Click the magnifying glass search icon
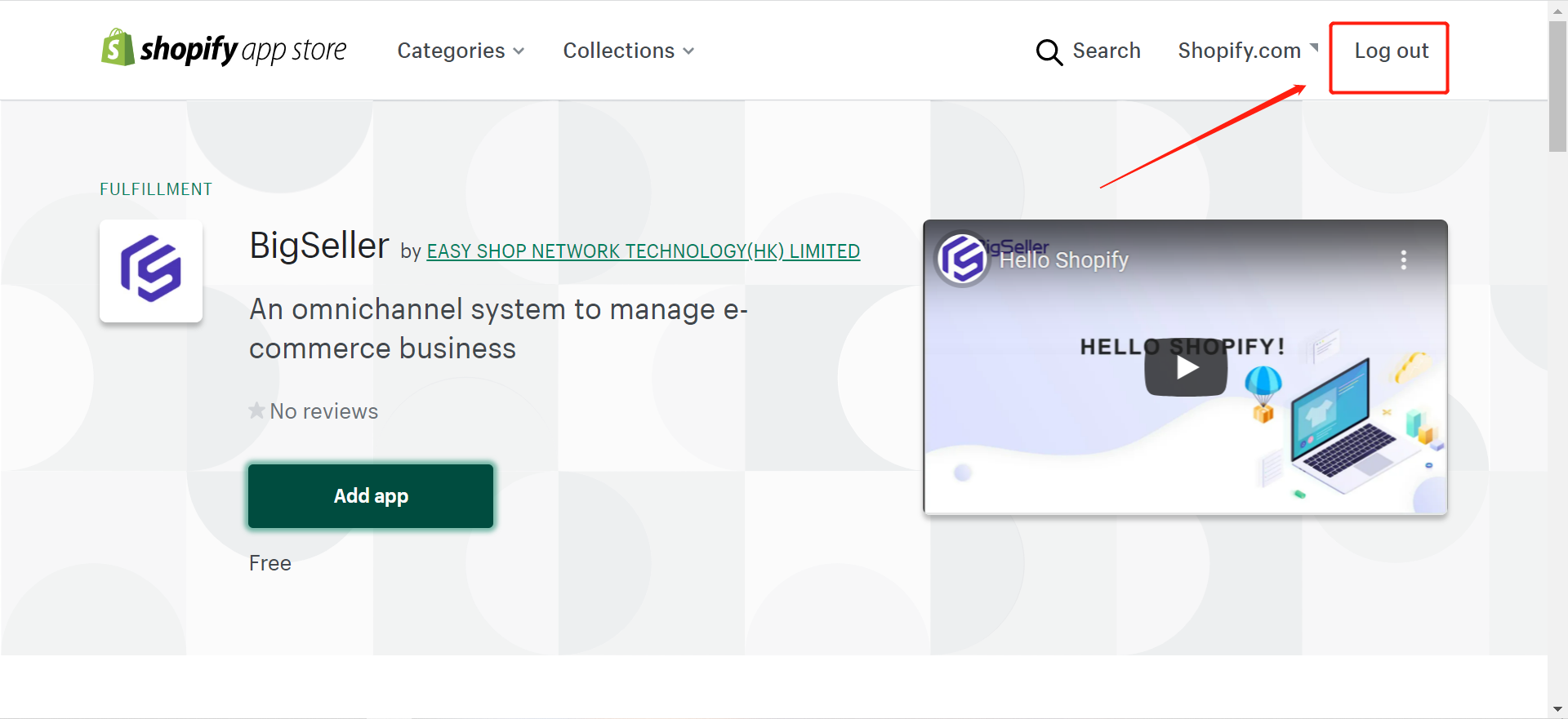 pyautogui.click(x=1049, y=52)
